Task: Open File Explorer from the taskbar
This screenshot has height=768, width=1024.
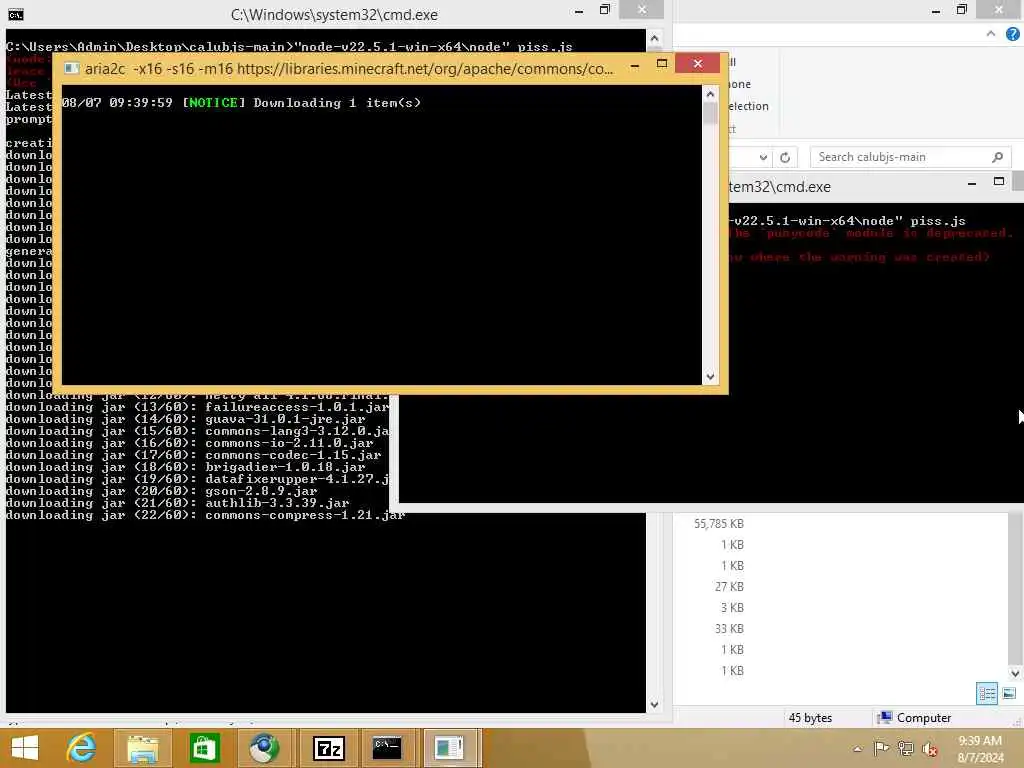Action: coord(143,748)
